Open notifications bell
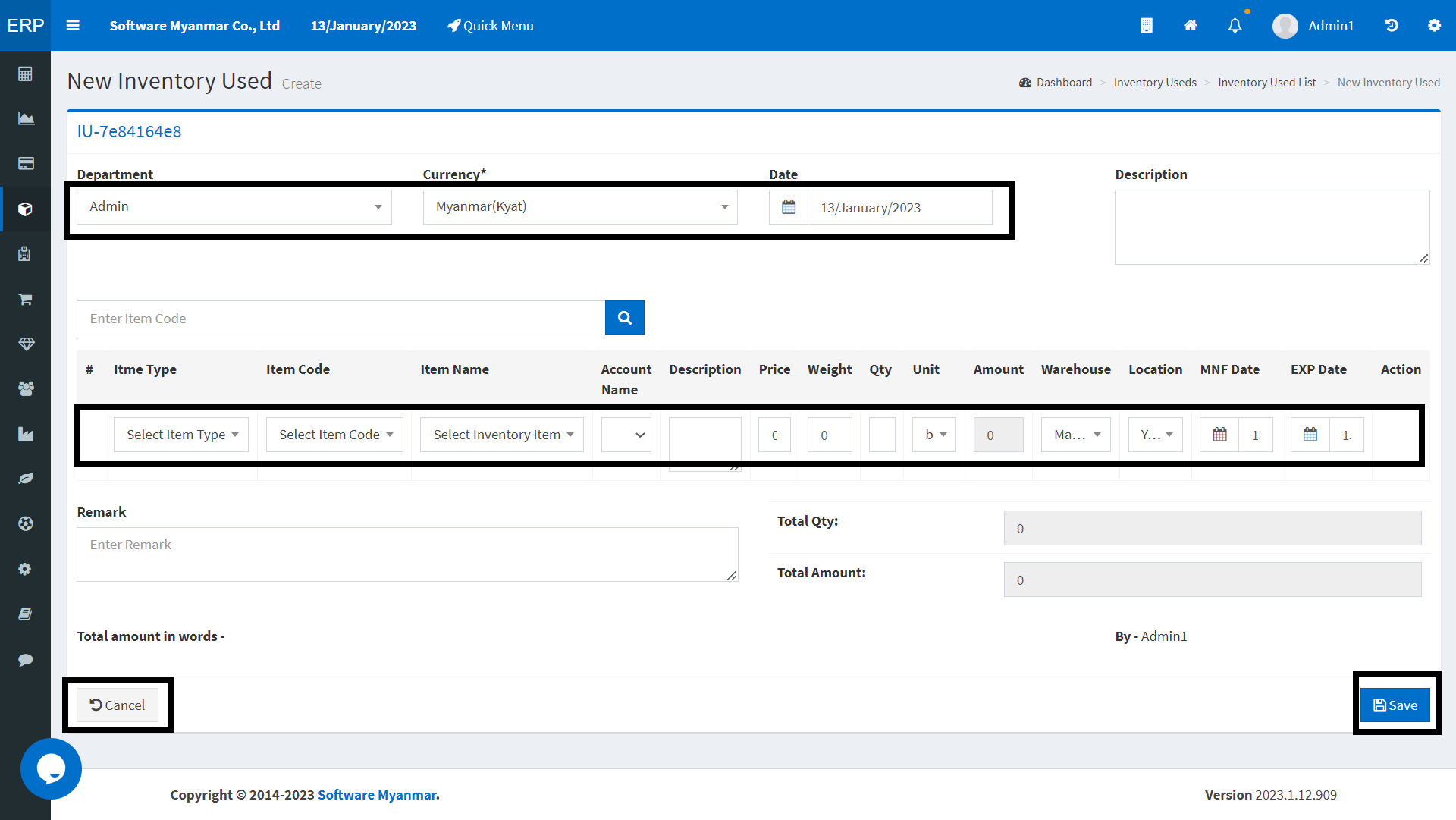The width and height of the screenshot is (1456, 820). [x=1235, y=25]
